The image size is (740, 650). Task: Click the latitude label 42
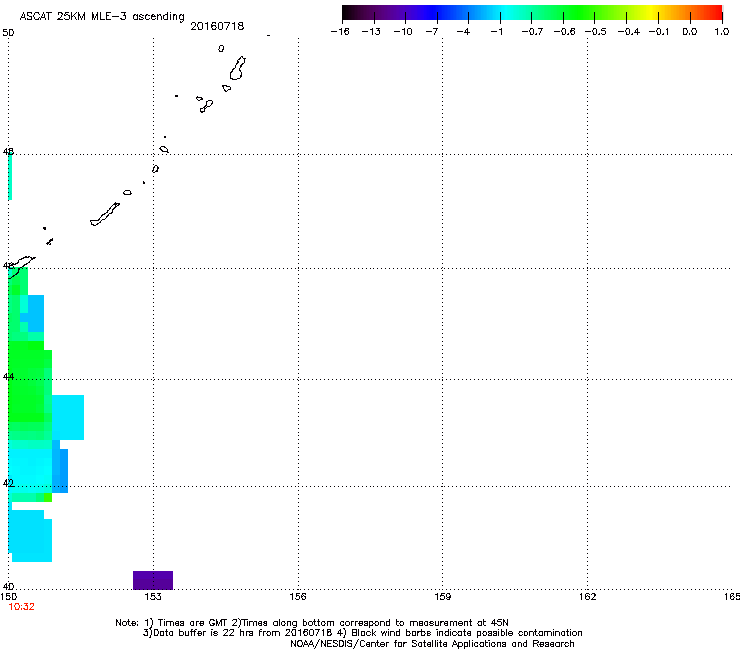point(8,483)
